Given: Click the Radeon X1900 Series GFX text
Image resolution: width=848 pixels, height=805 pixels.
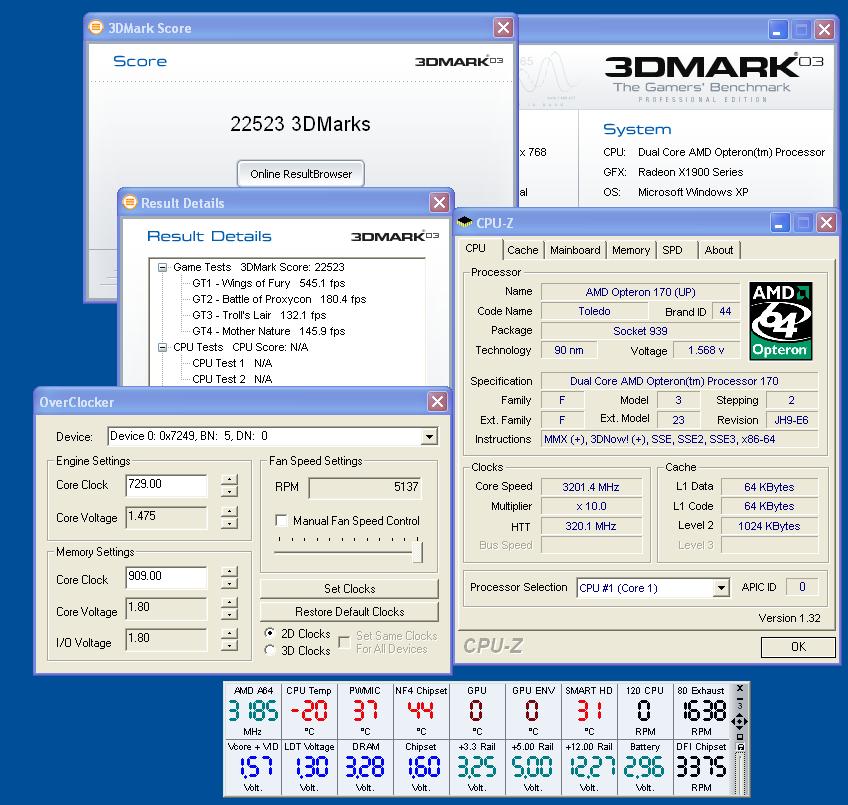Looking at the screenshot, I should tap(690, 172).
